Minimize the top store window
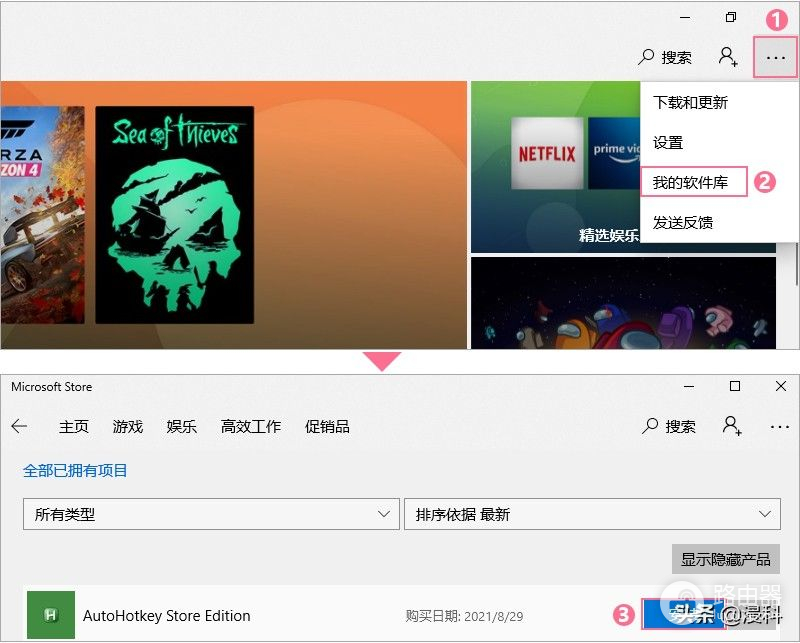 pos(685,17)
